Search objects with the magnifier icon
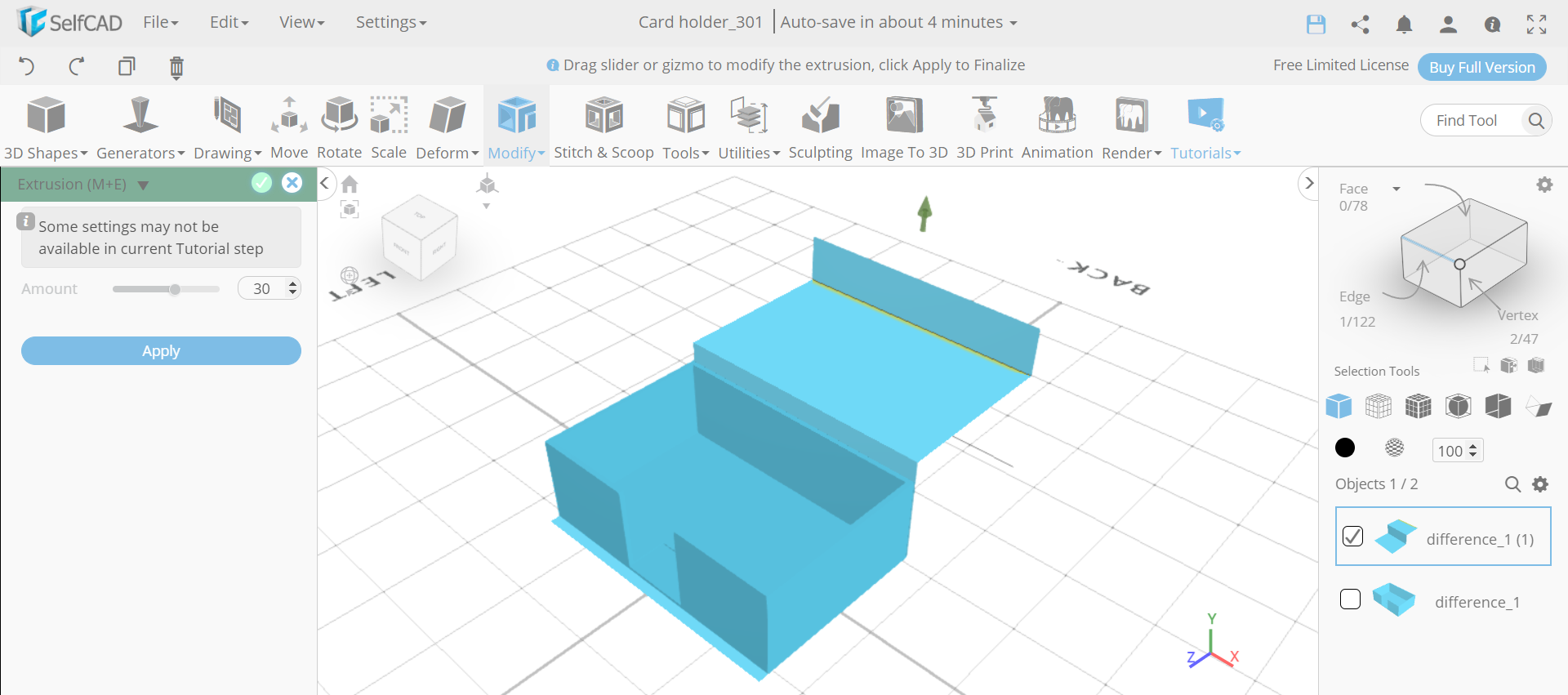The width and height of the screenshot is (1568, 695). pos(1512,484)
